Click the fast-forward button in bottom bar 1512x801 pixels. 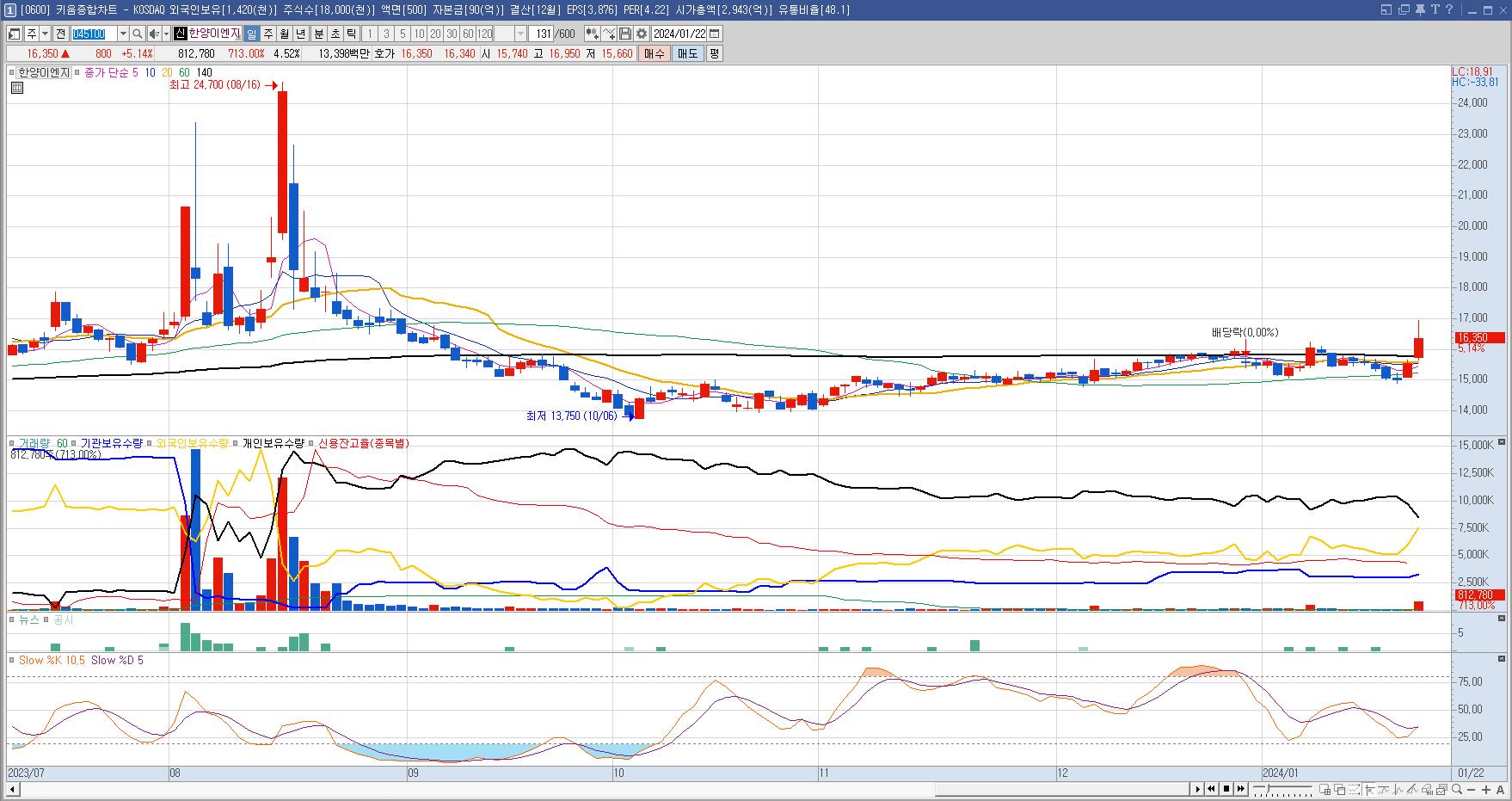1241,789
